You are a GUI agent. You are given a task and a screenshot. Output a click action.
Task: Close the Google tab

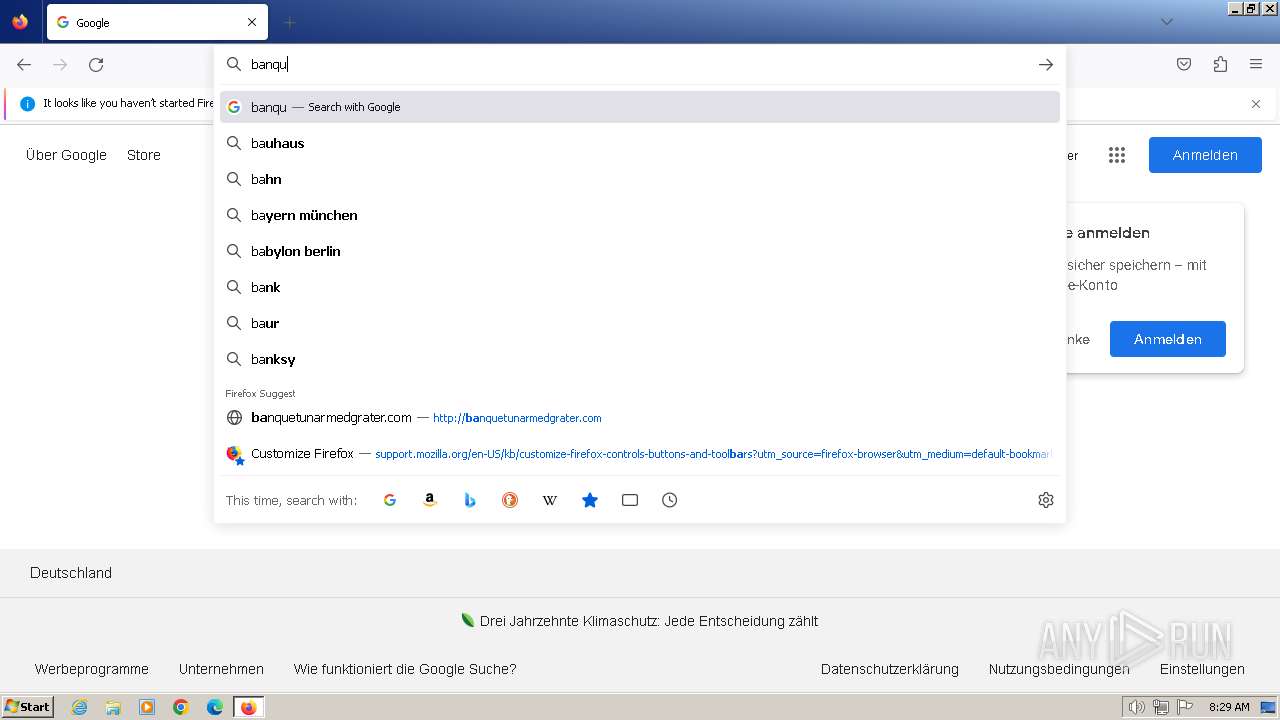coord(252,22)
